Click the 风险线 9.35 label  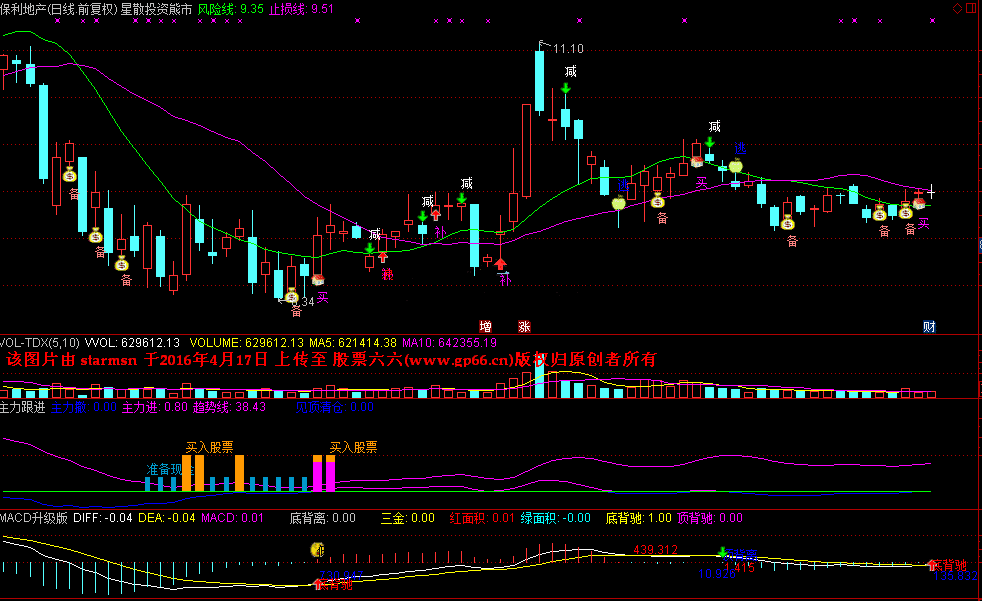point(230,8)
